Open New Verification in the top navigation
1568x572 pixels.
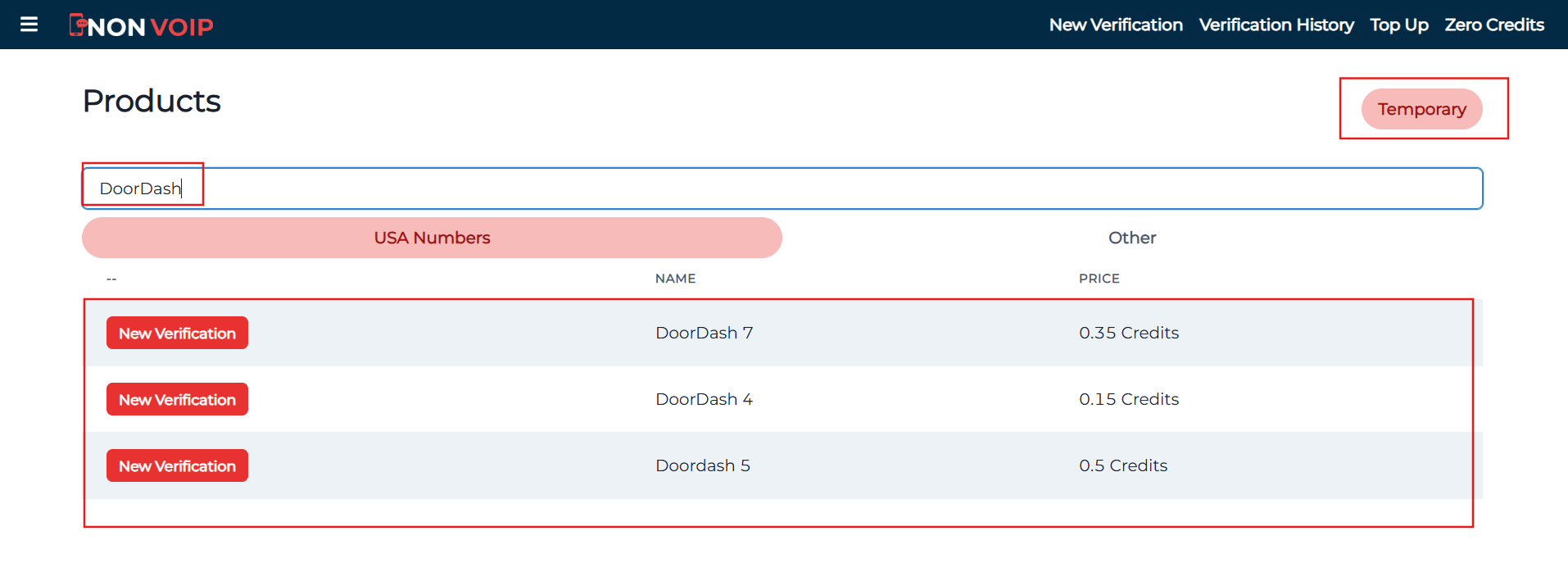point(1116,25)
